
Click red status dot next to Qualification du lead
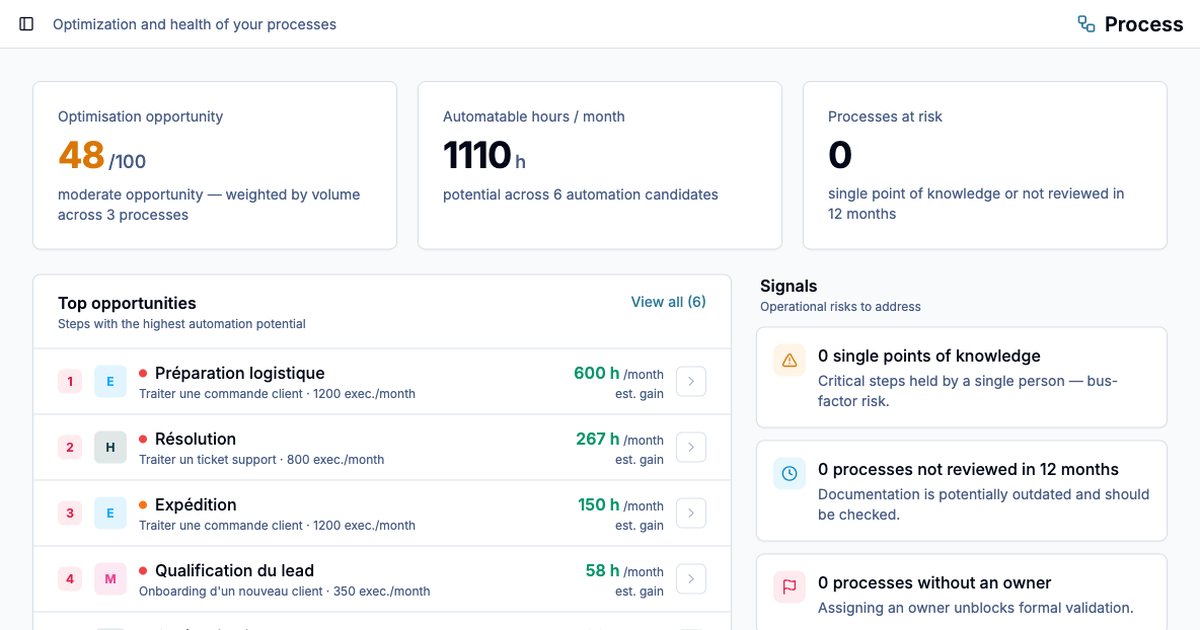tap(143, 571)
